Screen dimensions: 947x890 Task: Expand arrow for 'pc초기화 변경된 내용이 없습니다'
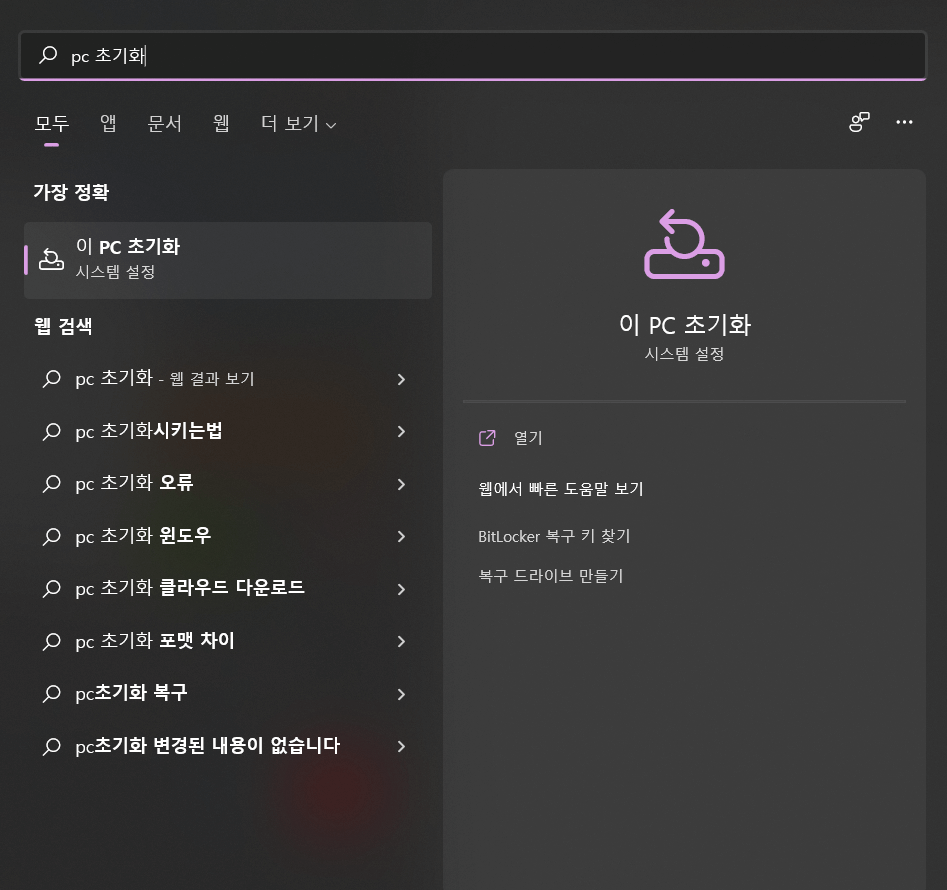coord(401,746)
